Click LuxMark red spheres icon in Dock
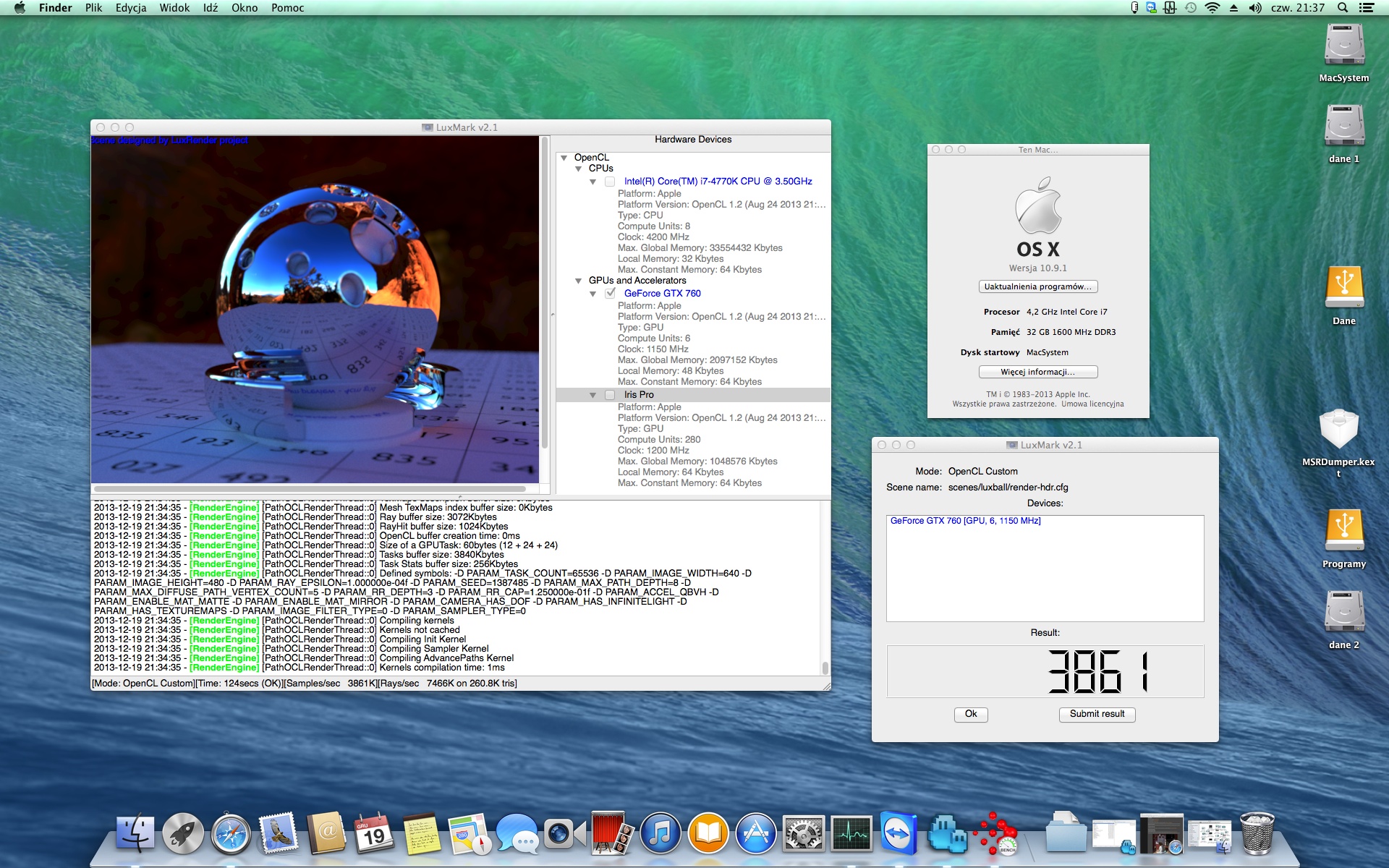1389x868 pixels. (995, 834)
